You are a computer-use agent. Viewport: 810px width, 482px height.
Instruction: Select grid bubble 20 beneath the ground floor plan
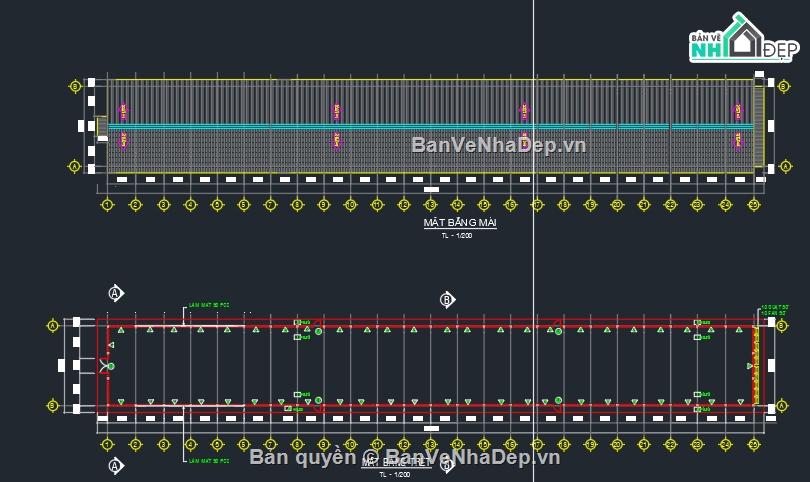coord(617,444)
